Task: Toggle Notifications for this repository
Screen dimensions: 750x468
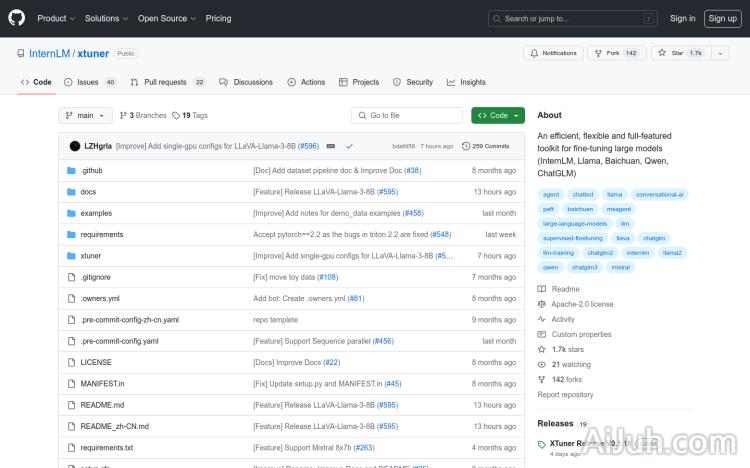Action: 551,53
